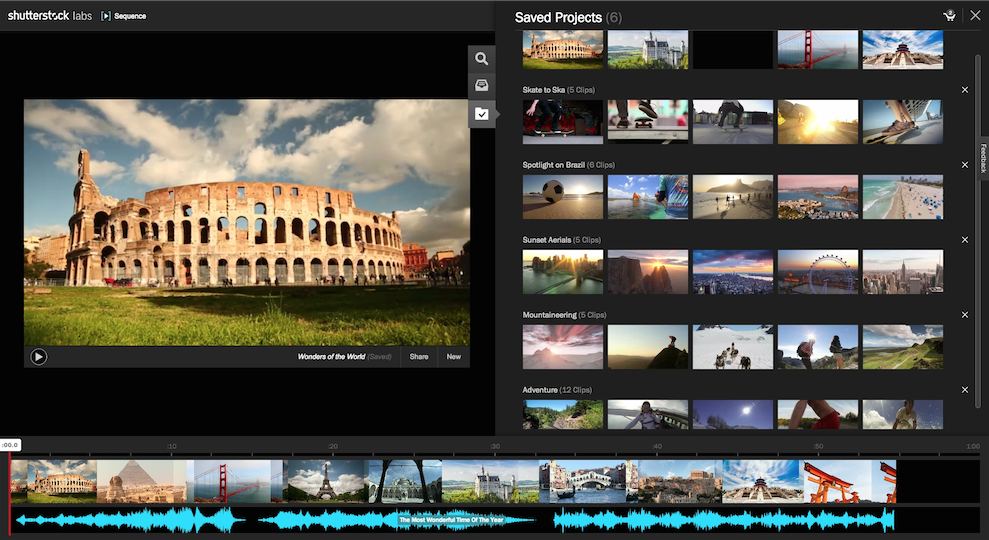Remove the Spotlight on Brazil project
The image size is (989, 540).
pos(965,165)
